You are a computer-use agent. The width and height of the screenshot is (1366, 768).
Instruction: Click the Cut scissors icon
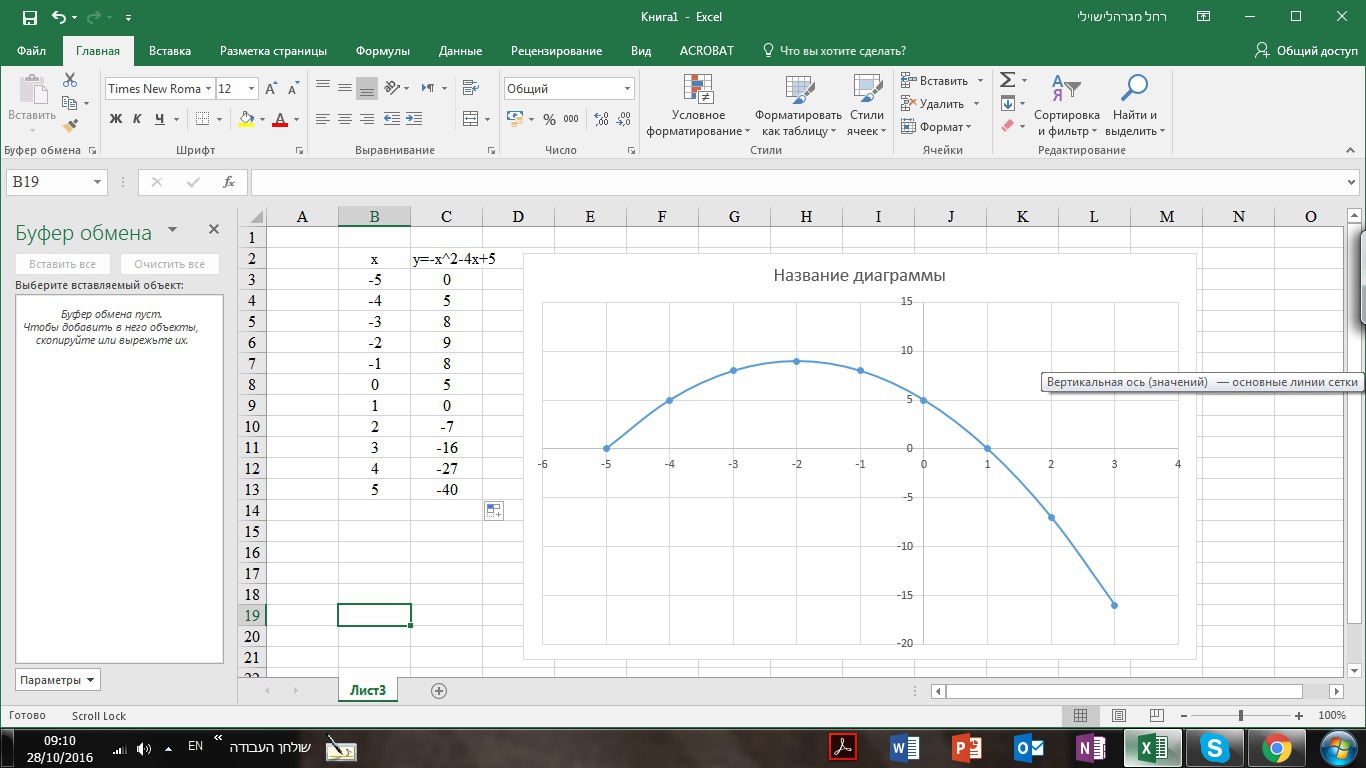70,81
